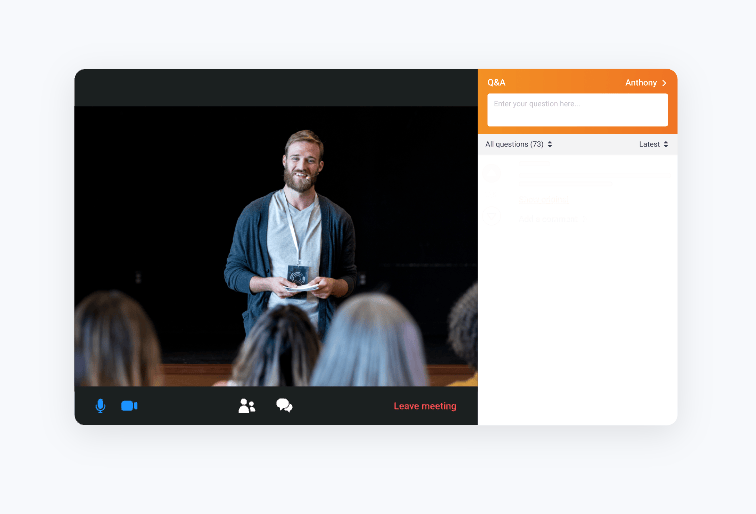Click the faded round icon beside Add a comment
This screenshot has height=514, width=756.
(491, 217)
